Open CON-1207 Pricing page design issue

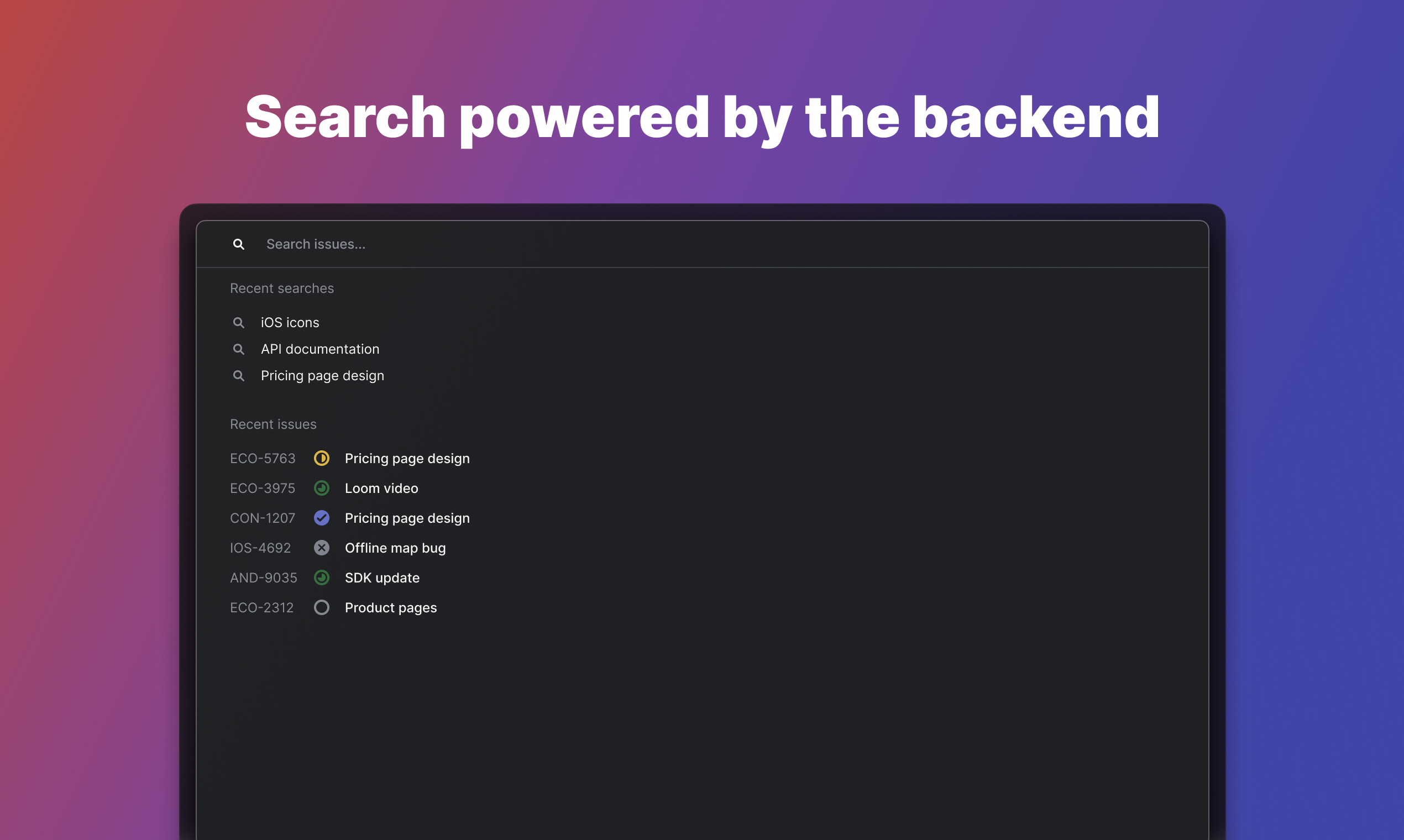coord(407,518)
